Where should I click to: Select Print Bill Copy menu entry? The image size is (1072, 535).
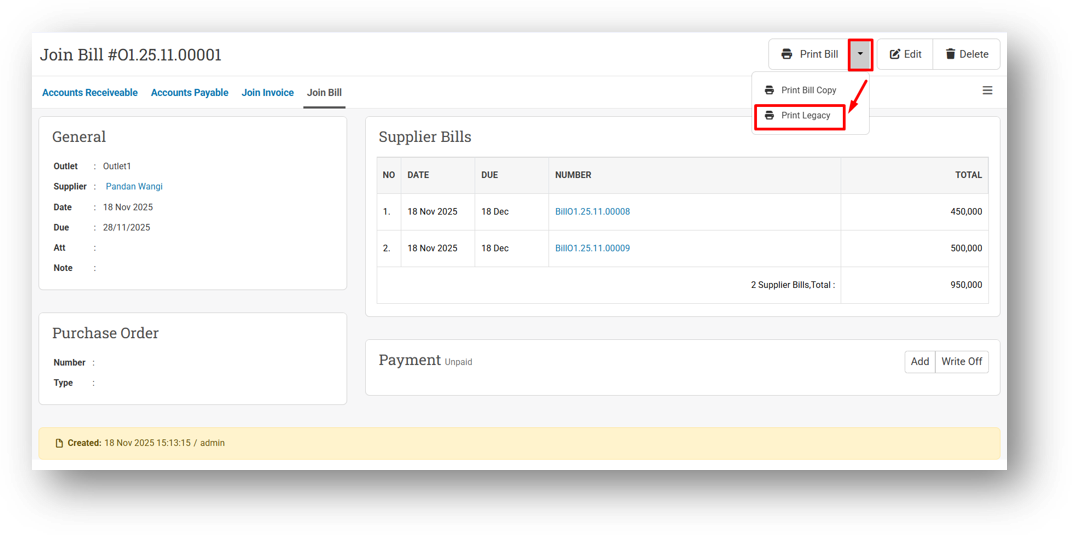coord(810,90)
